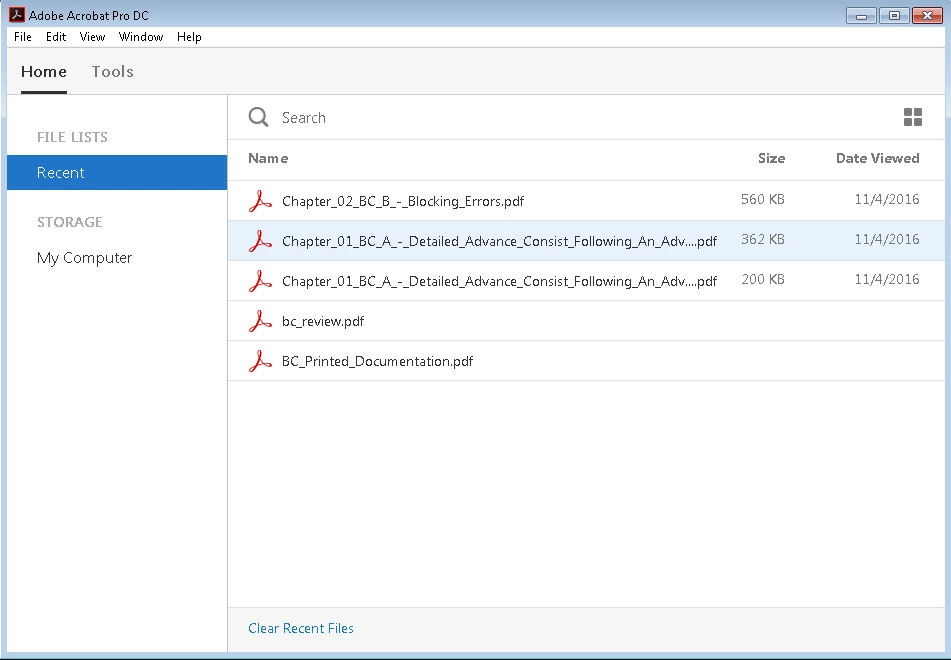951x660 pixels.
Task: Select the Home tab
Action: click(44, 72)
